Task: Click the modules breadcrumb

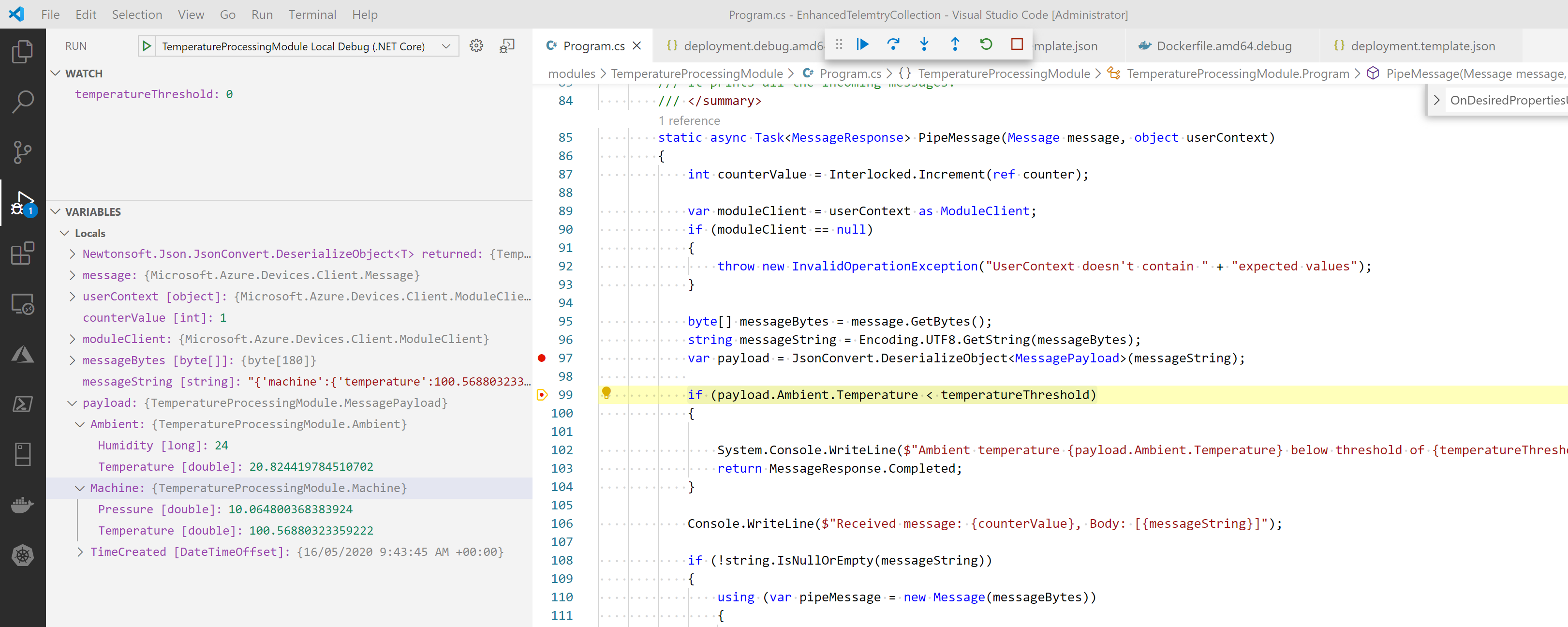Action: (x=572, y=74)
